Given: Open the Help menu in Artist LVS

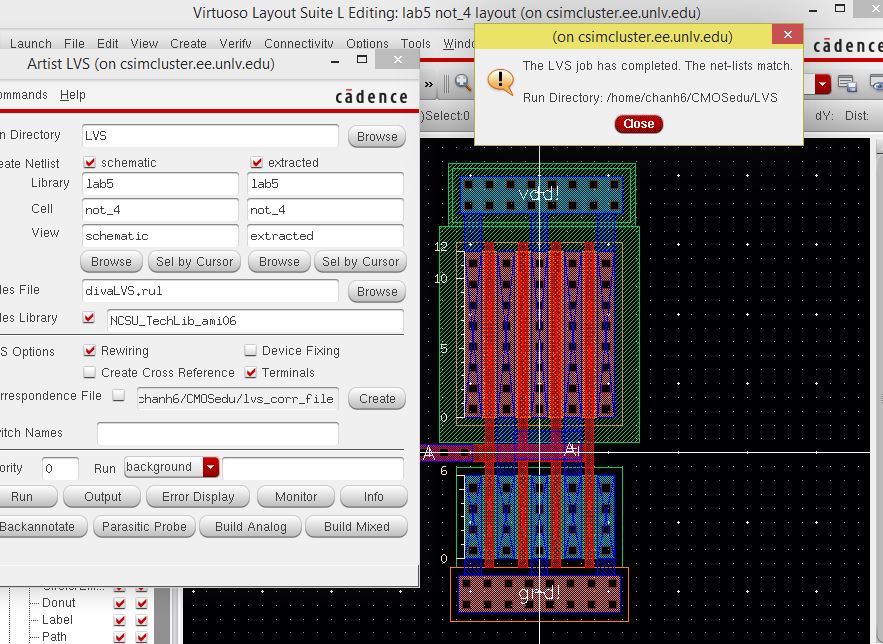Looking at the screenshot, I should click(73, 95).
